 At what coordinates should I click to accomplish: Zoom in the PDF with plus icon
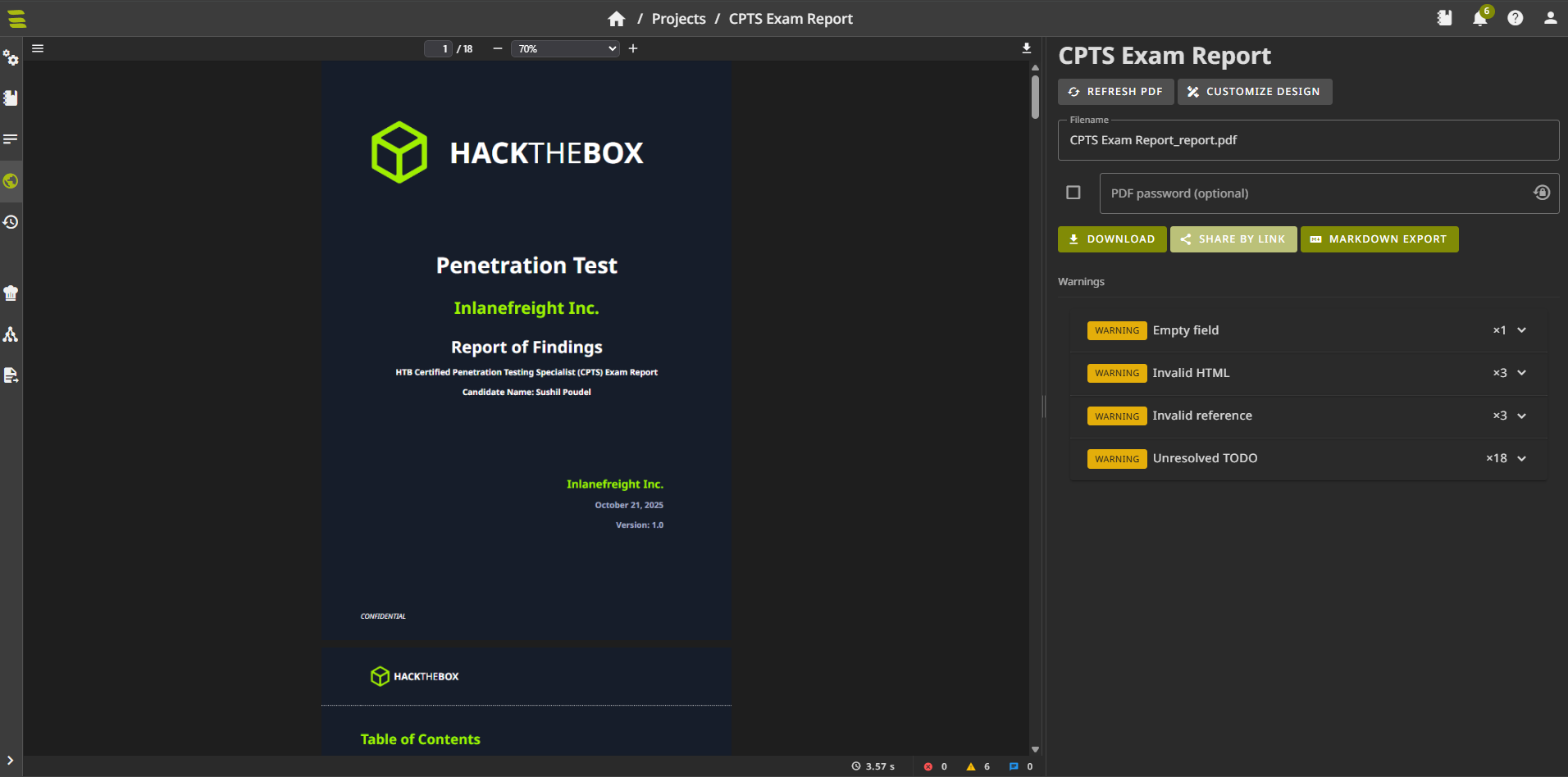(633, 48)
